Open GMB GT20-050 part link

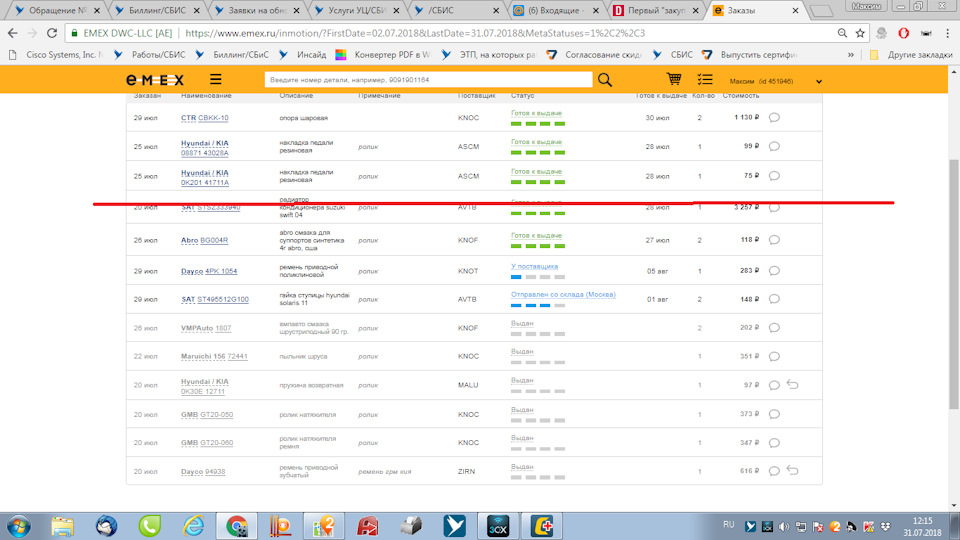click(x=207, y=414)
